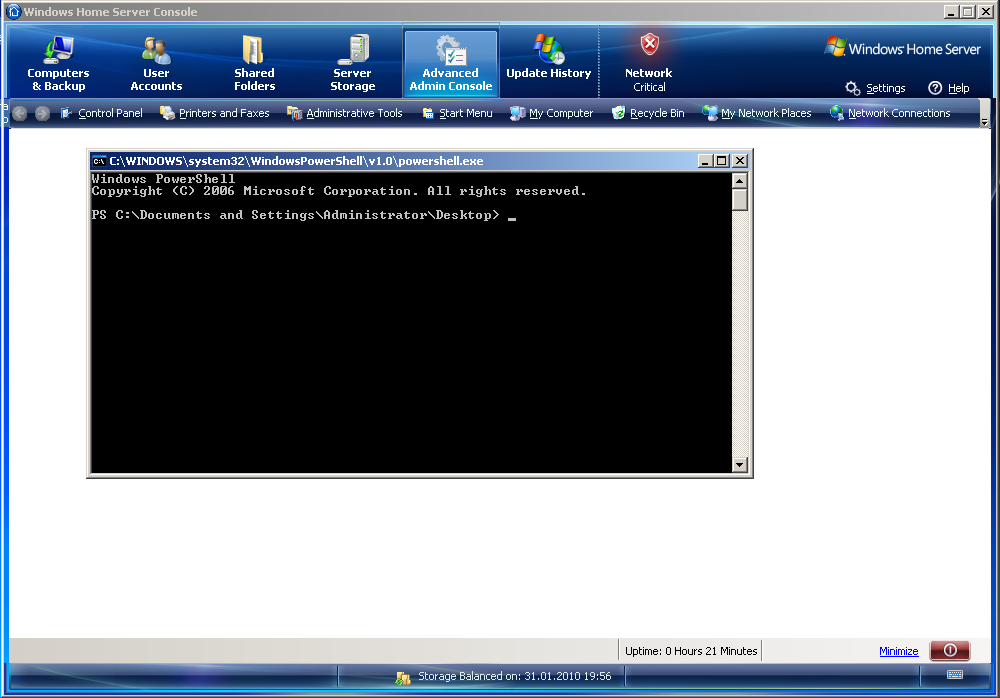Click the on-screen keyboard icon
The height and width of the screenshot is (698, 1000).
point(955,674)
